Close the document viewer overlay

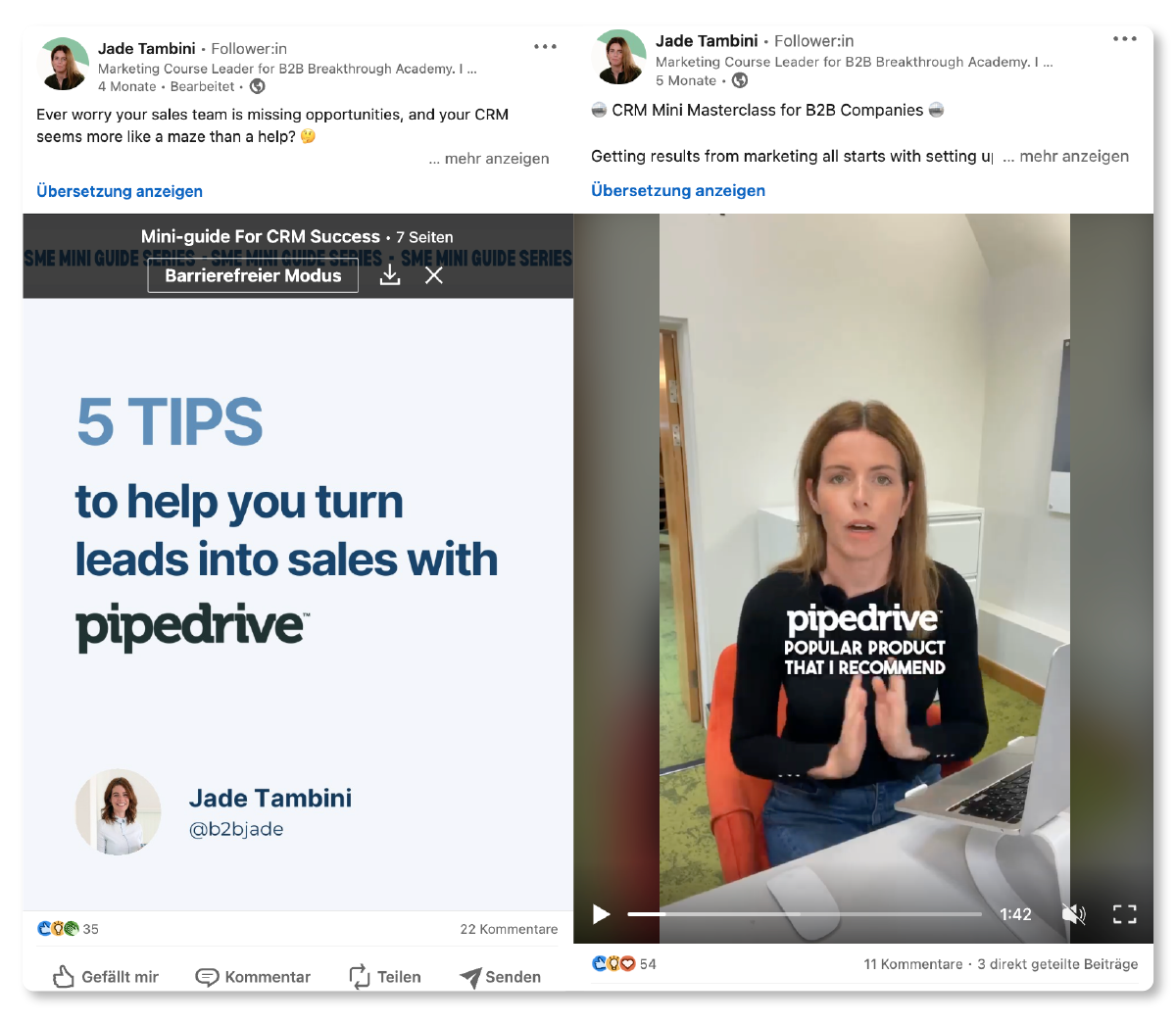pyautogui.click(x=434, y=275)
